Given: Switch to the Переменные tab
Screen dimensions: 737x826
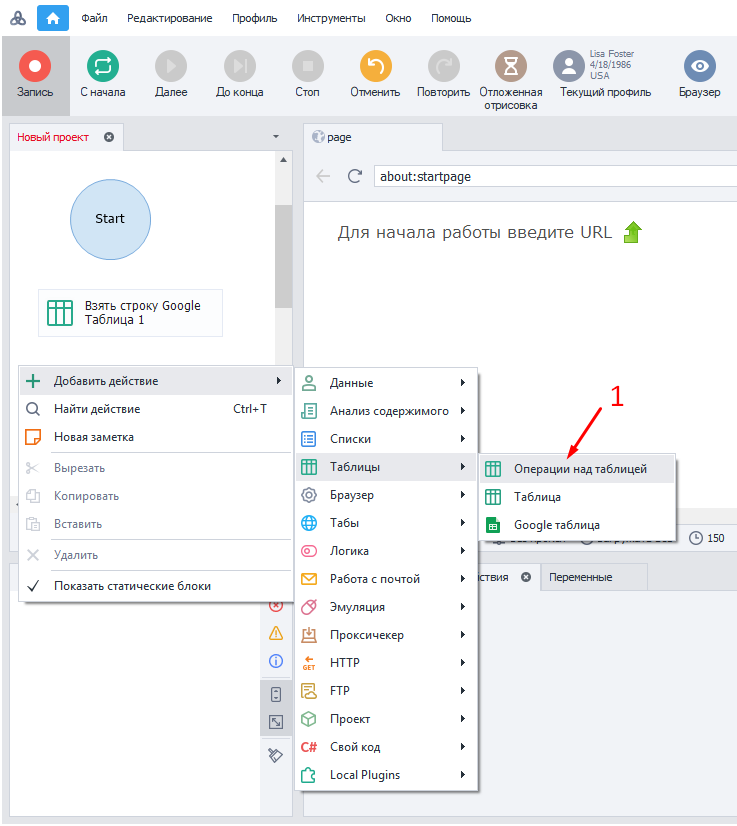Looking at the screenshot, I should click(x=580, y=577).
